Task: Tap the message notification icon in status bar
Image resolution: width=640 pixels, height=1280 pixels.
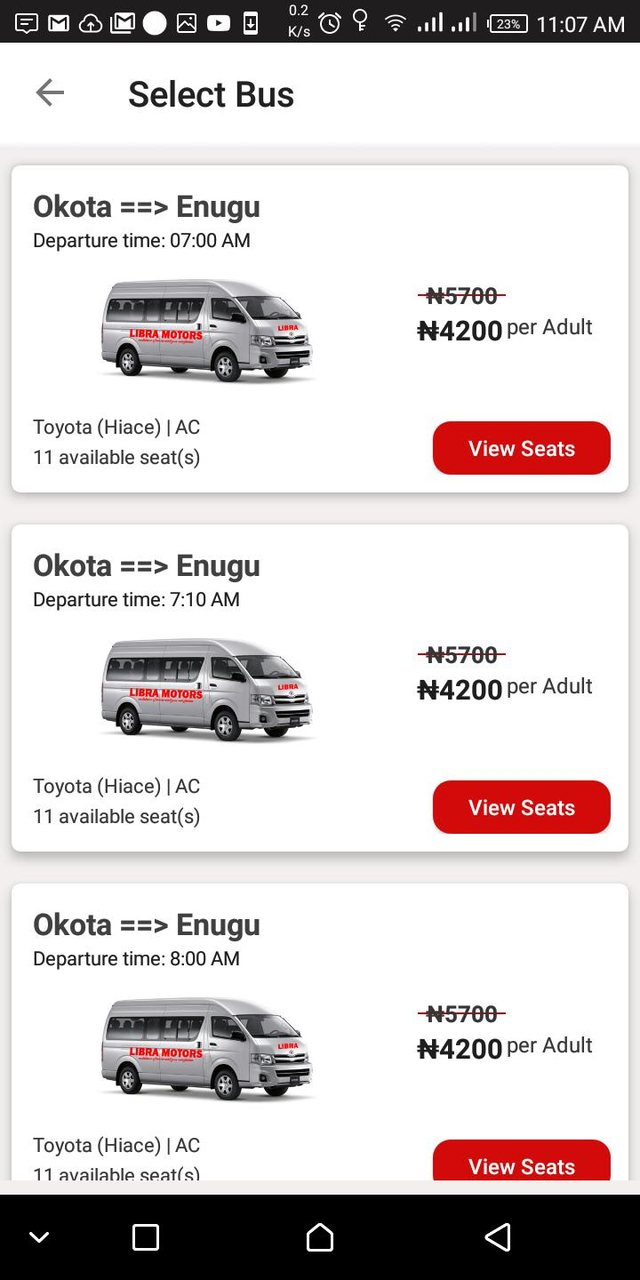Action: [x=27, y=23]
